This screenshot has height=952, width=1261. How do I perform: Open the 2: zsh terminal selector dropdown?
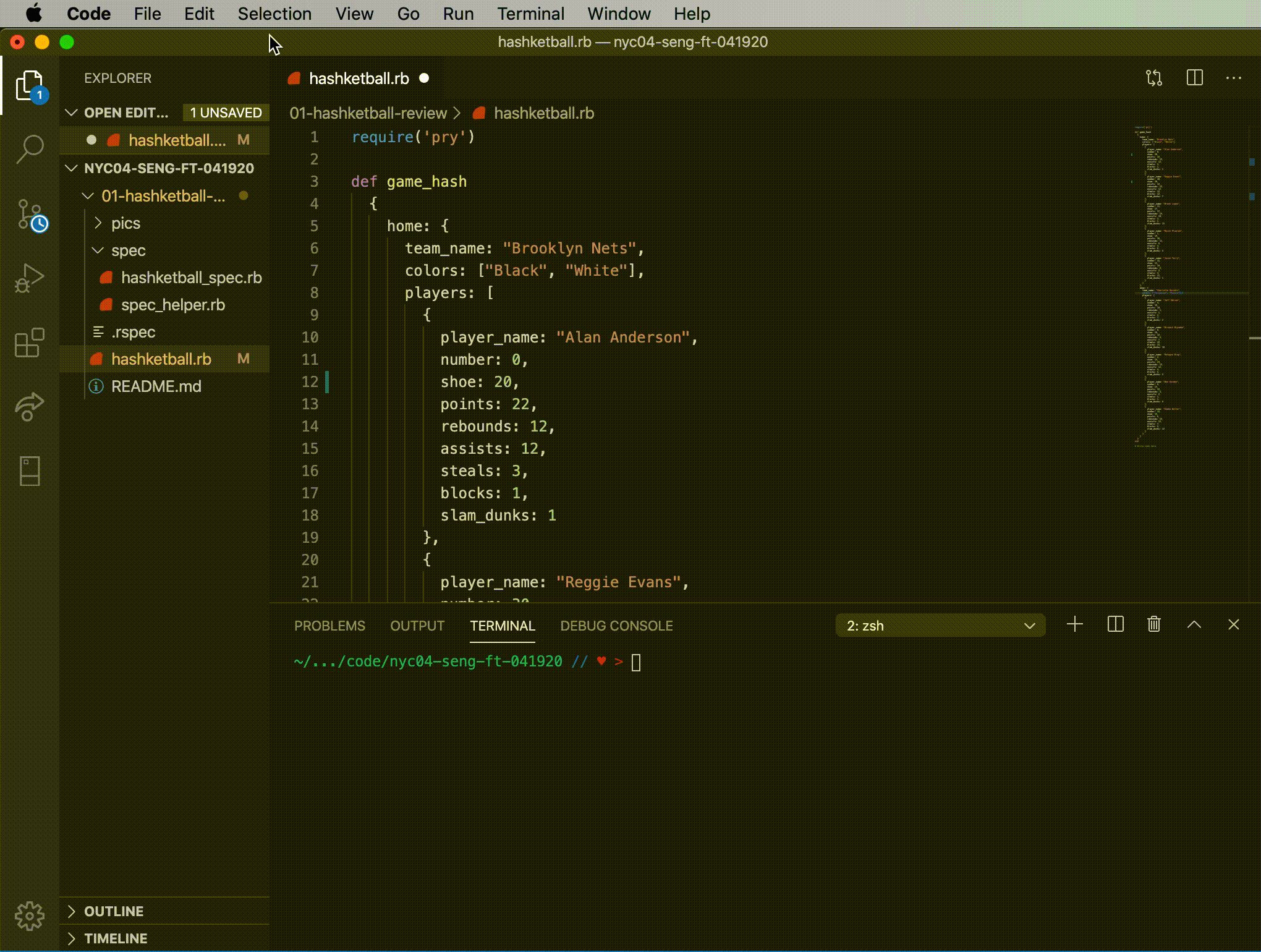[940, 626]
